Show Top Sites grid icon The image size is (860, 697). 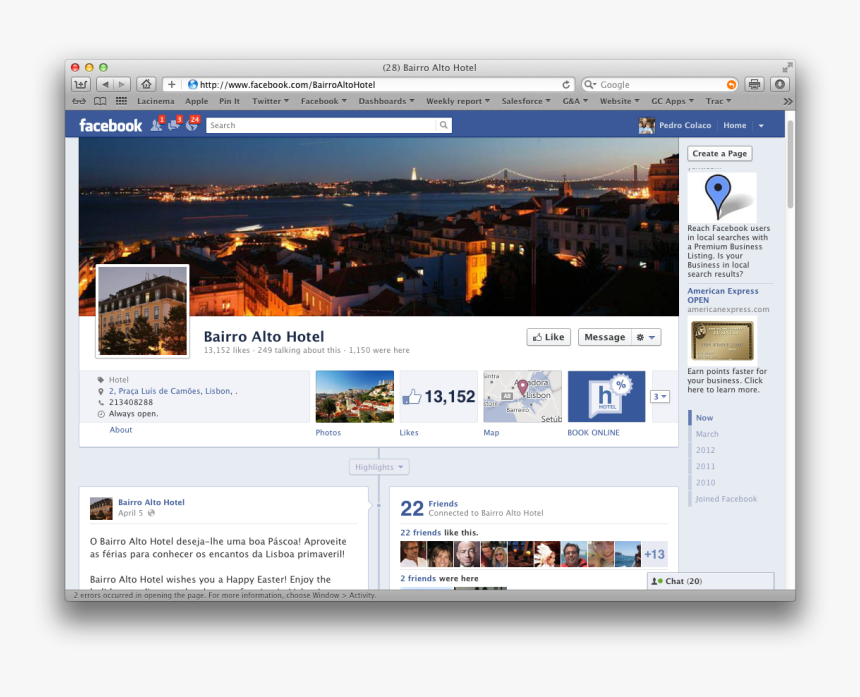point(121,101)
